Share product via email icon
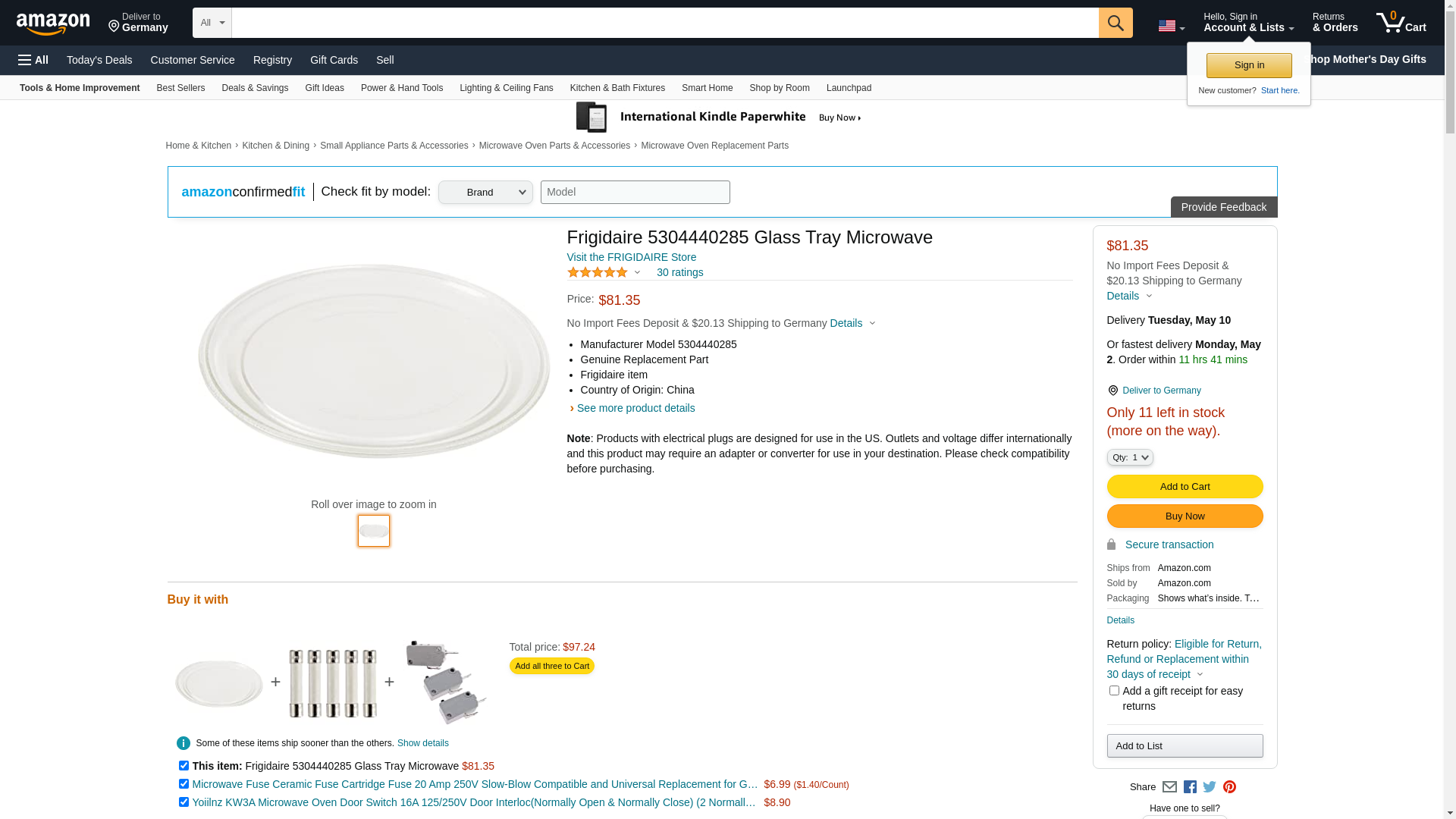The width and height of the screenshot is (1456, 819). pos(1169,787)
